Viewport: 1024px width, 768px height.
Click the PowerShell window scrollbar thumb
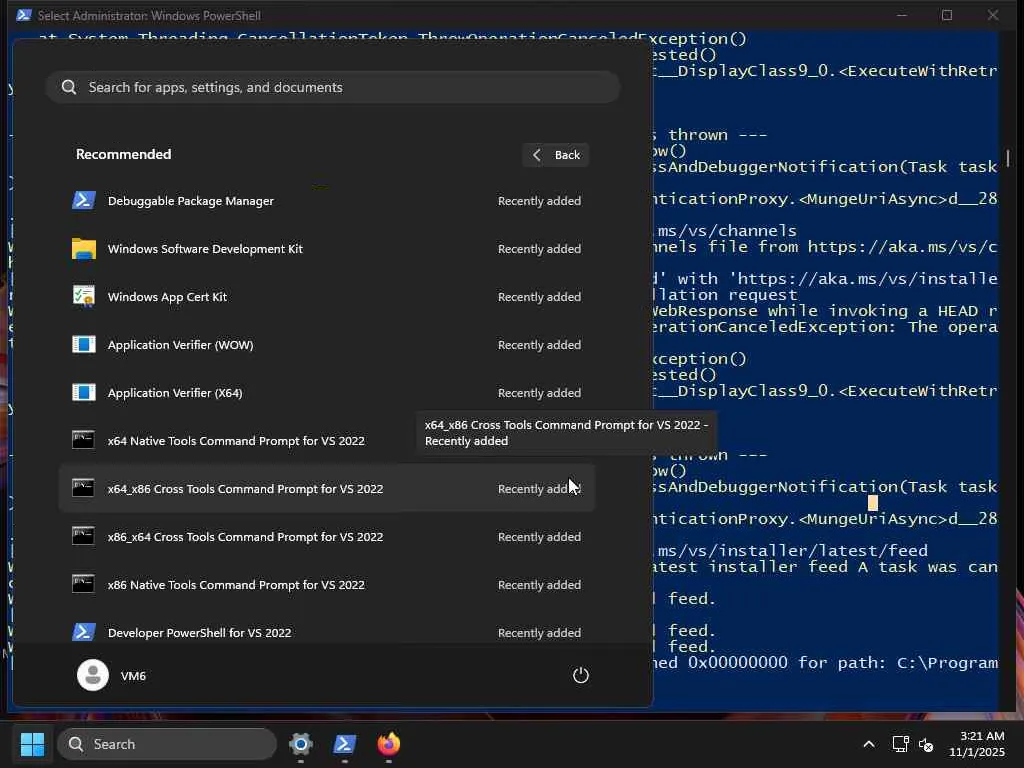(1008, 157)
